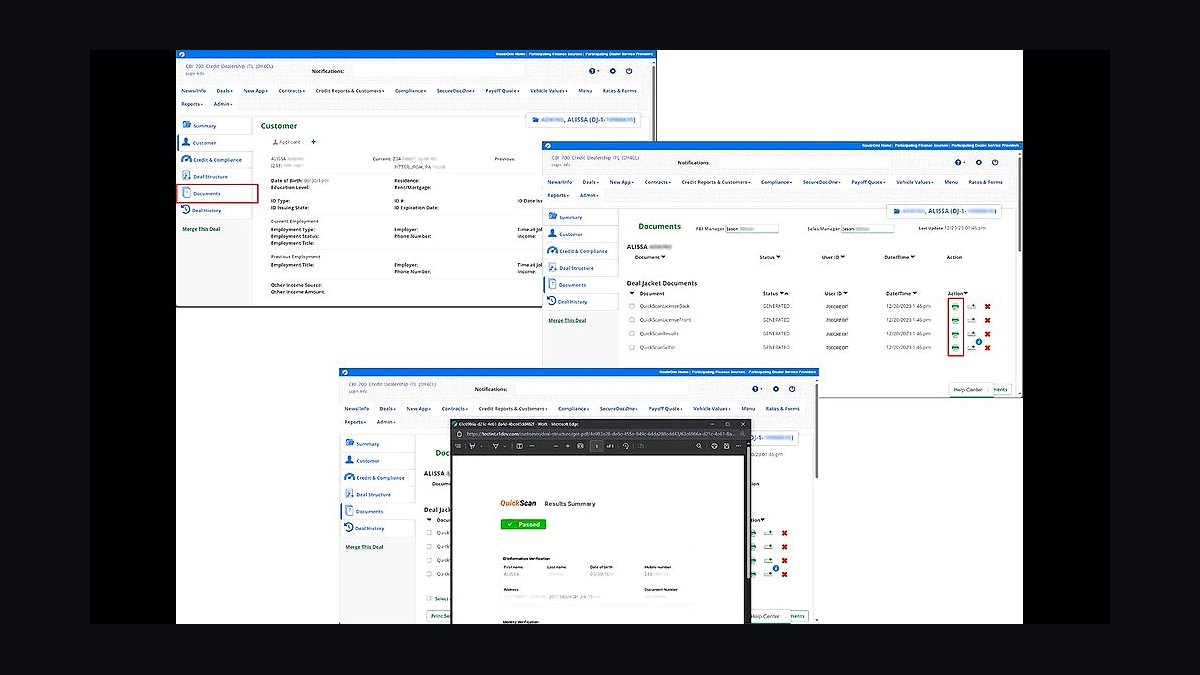Screen dimensions: 1200x675
Task: Tick the Select checkbox left of the PDF window
Action: click(x=429, y=598)
